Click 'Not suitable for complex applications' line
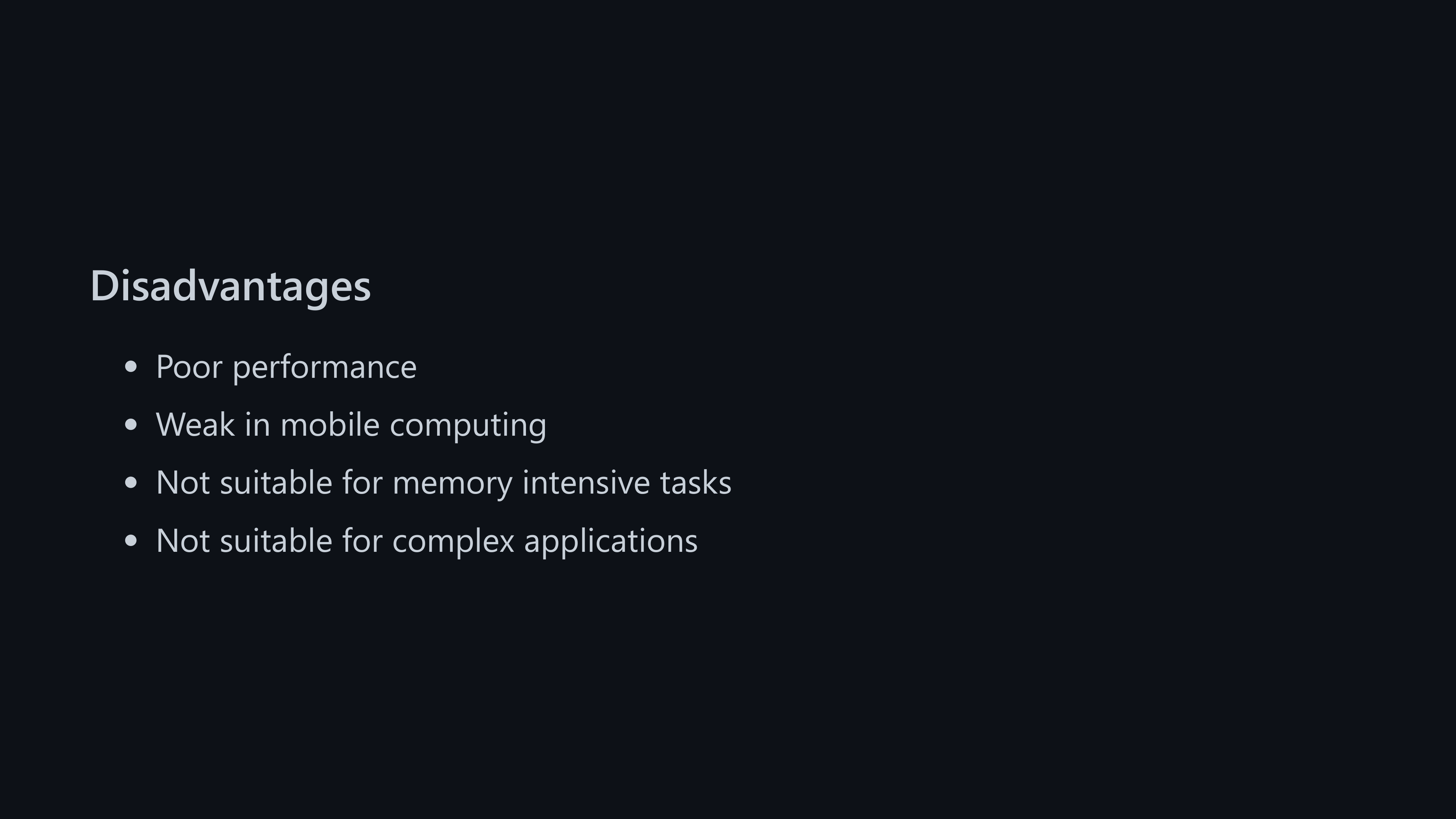 click(427, 541)
